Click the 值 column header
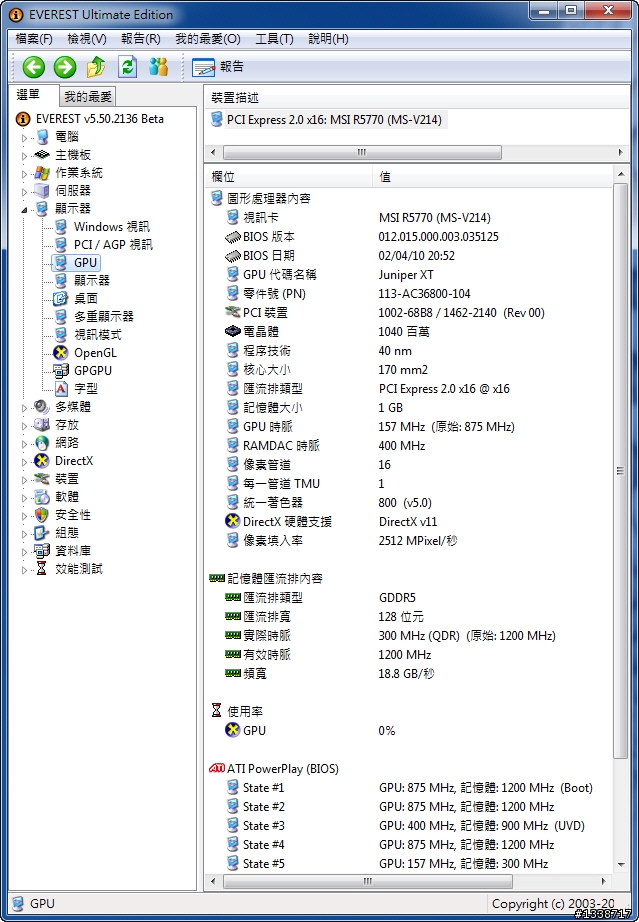 [x=492, y=176]
